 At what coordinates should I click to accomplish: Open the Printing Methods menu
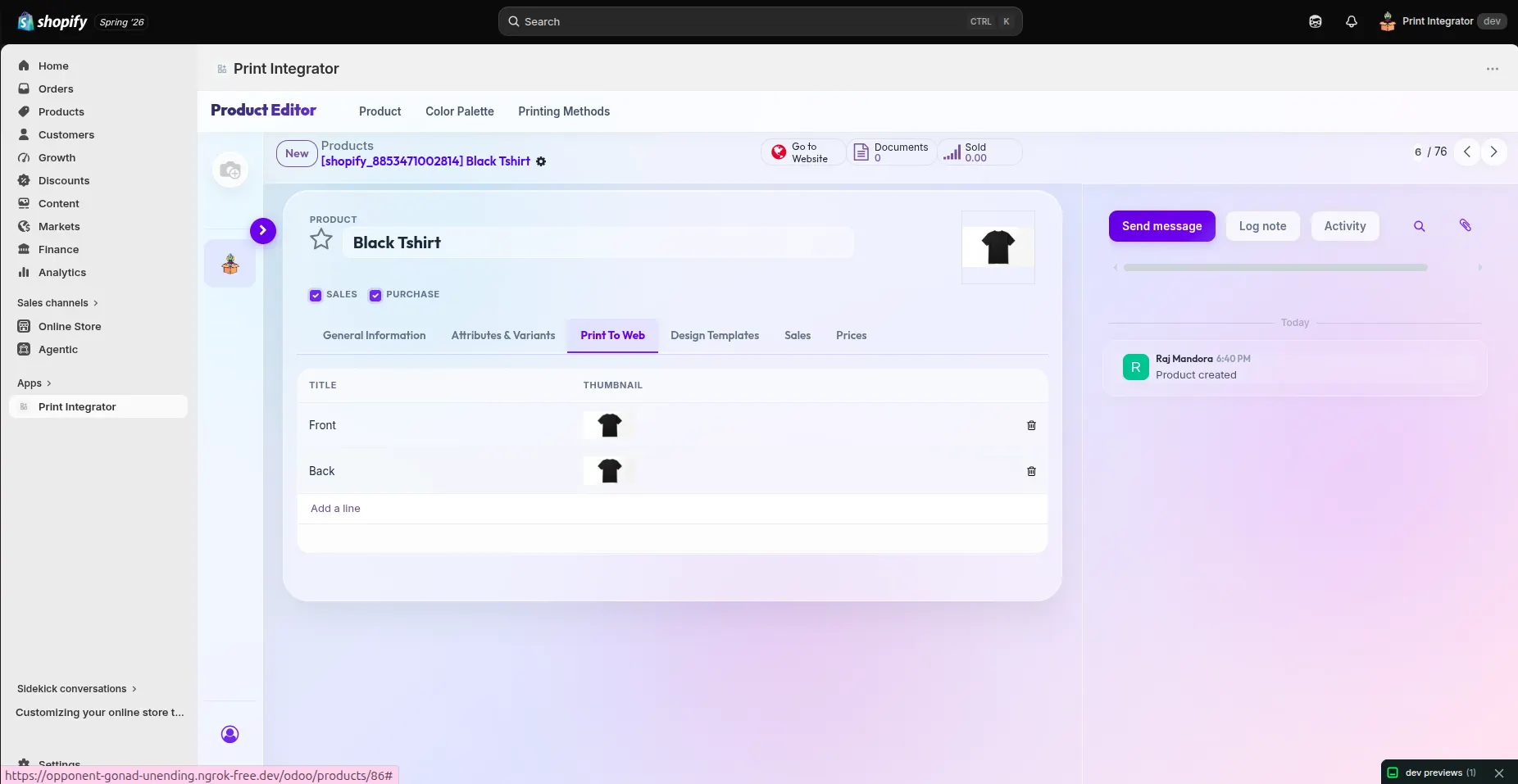click(564, 111)
